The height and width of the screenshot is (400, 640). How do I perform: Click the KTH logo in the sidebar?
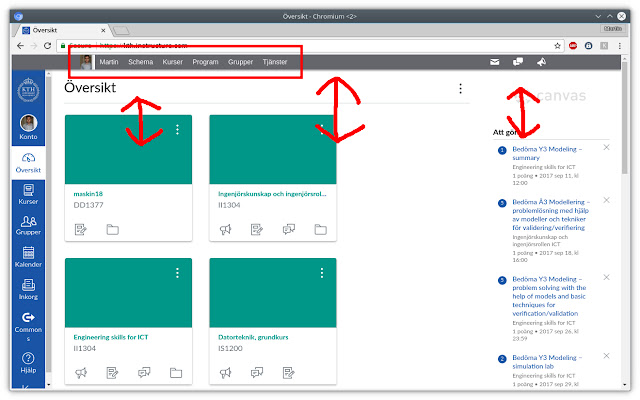[x=28, y=90]
